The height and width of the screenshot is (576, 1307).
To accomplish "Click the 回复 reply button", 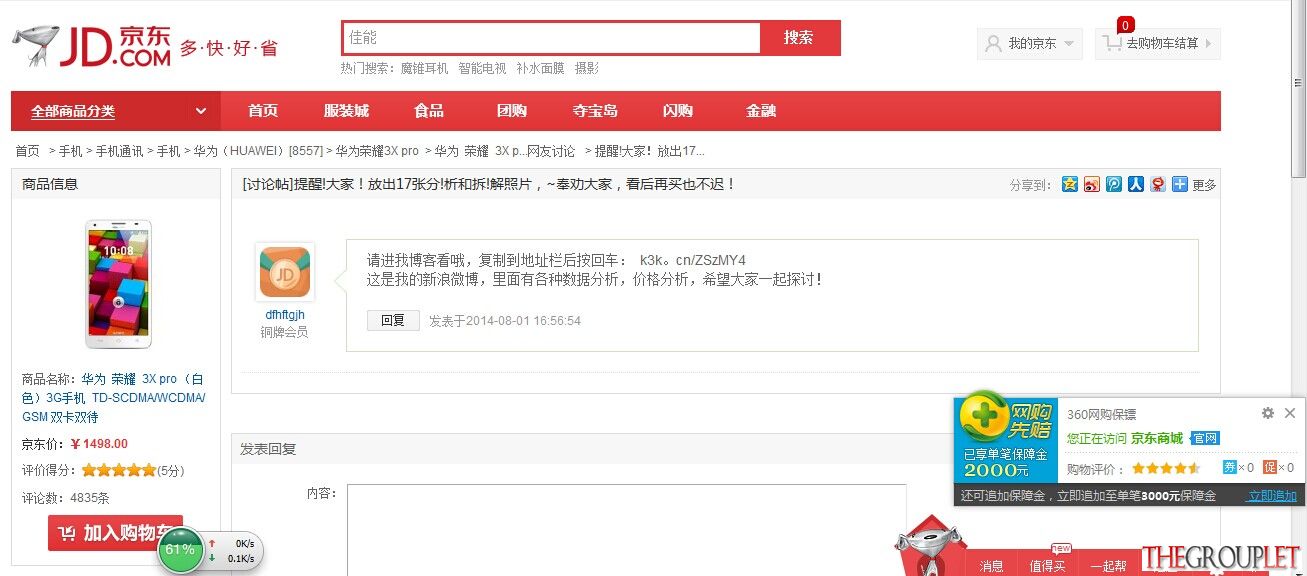I will coord(393,320).
